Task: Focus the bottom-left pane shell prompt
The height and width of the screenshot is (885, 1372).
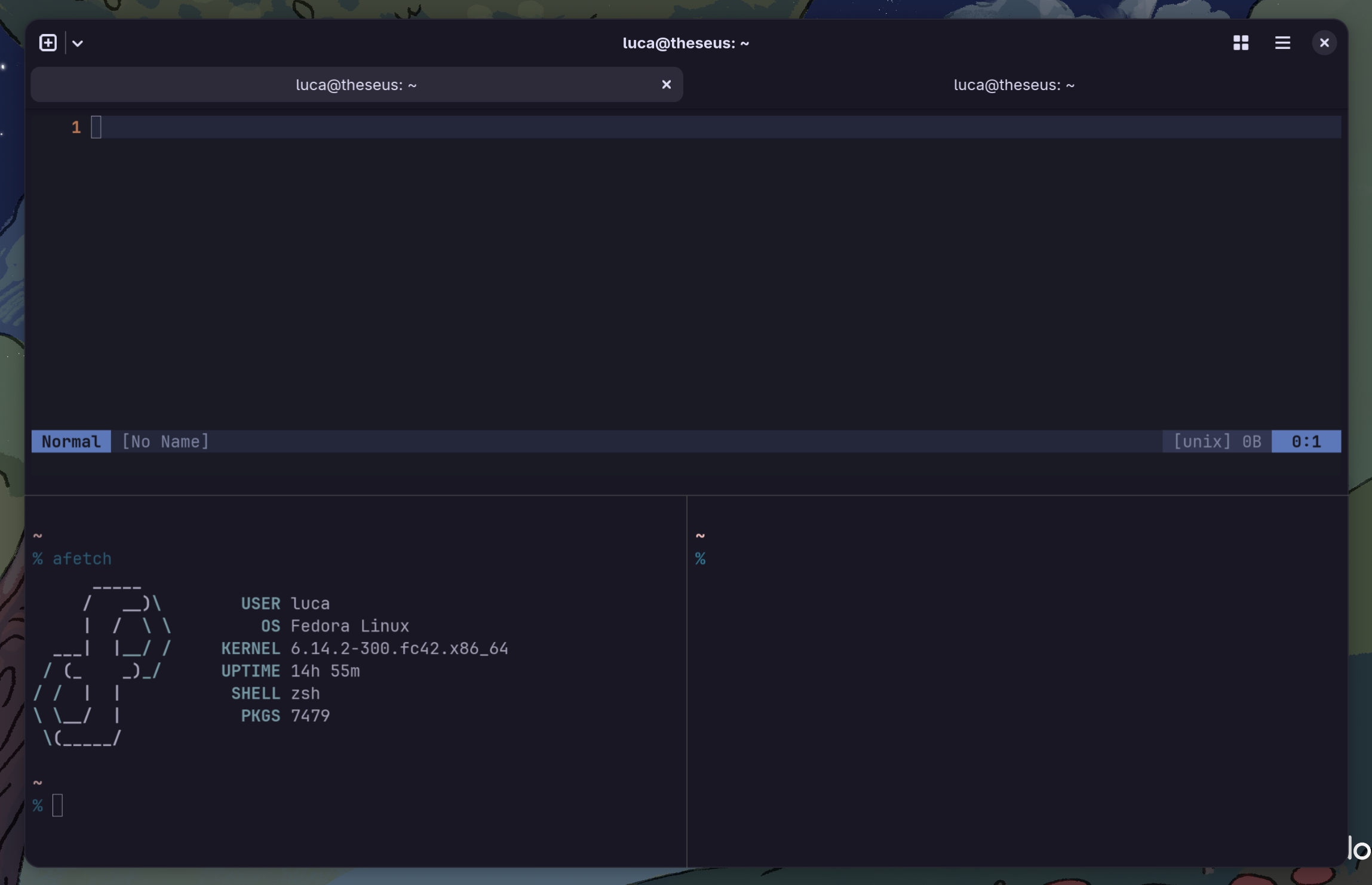Action: pyautogui.click(x=48, y=806)
